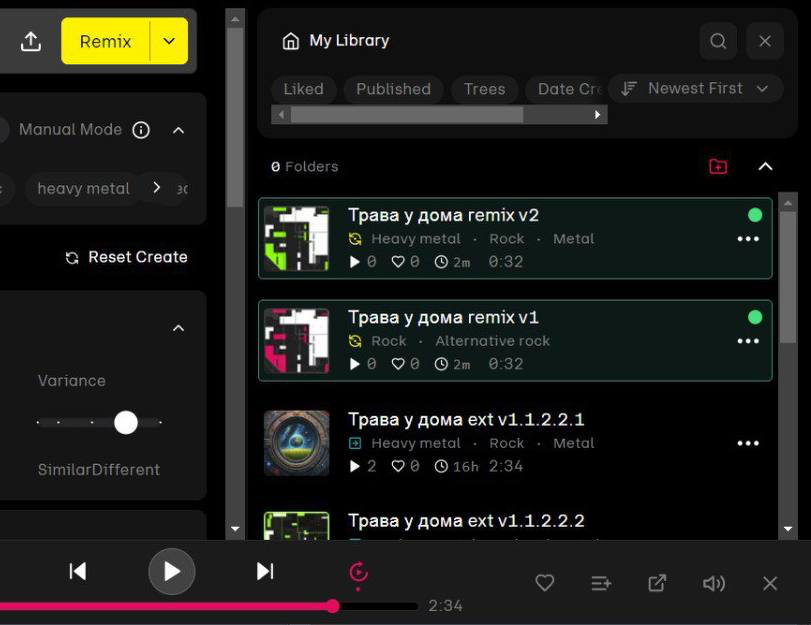This screenshot has width=811, height=625.
Task: Select the Date Created filter chip
Action: (566, 89)
